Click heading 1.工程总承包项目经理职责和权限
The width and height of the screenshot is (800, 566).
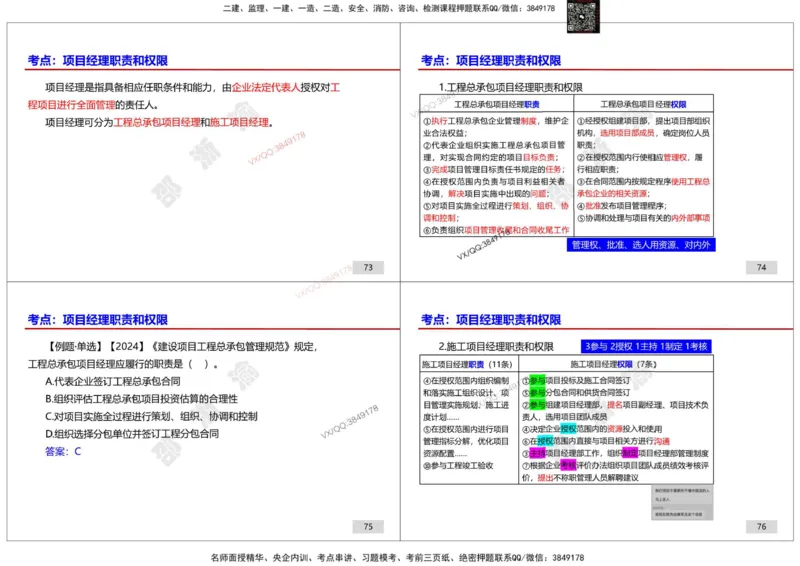(511, 87)
